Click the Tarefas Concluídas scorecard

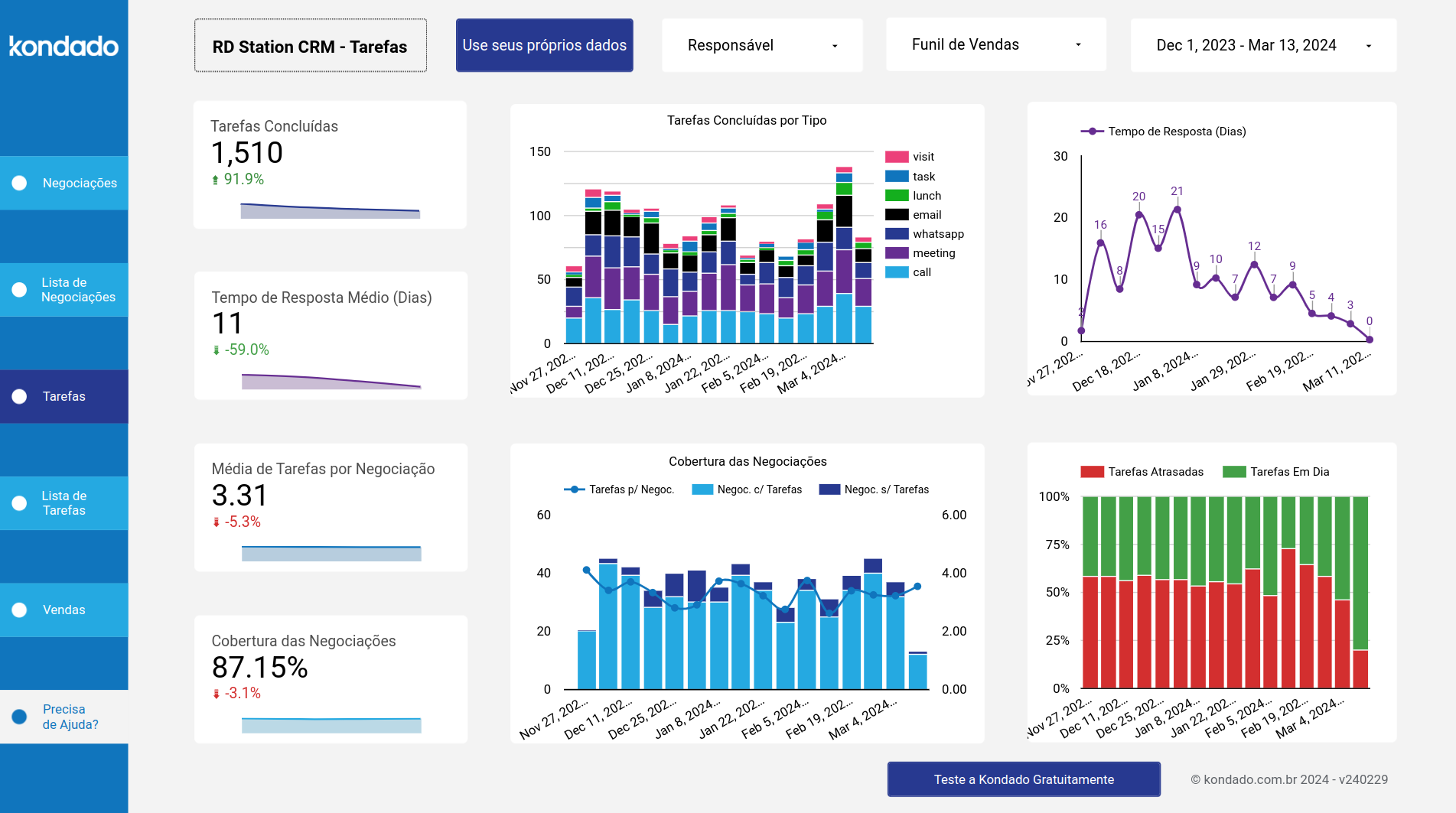click(x=330, y=164)
